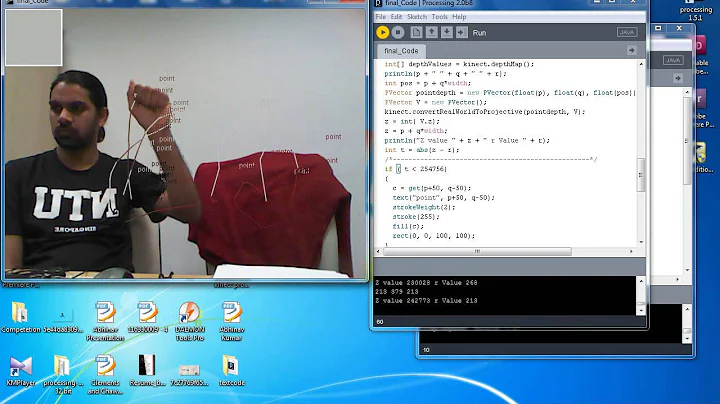This screenshot has height=404, width=720.
Task: Select the final_Code tab
Action: click(x=401, y=50)
